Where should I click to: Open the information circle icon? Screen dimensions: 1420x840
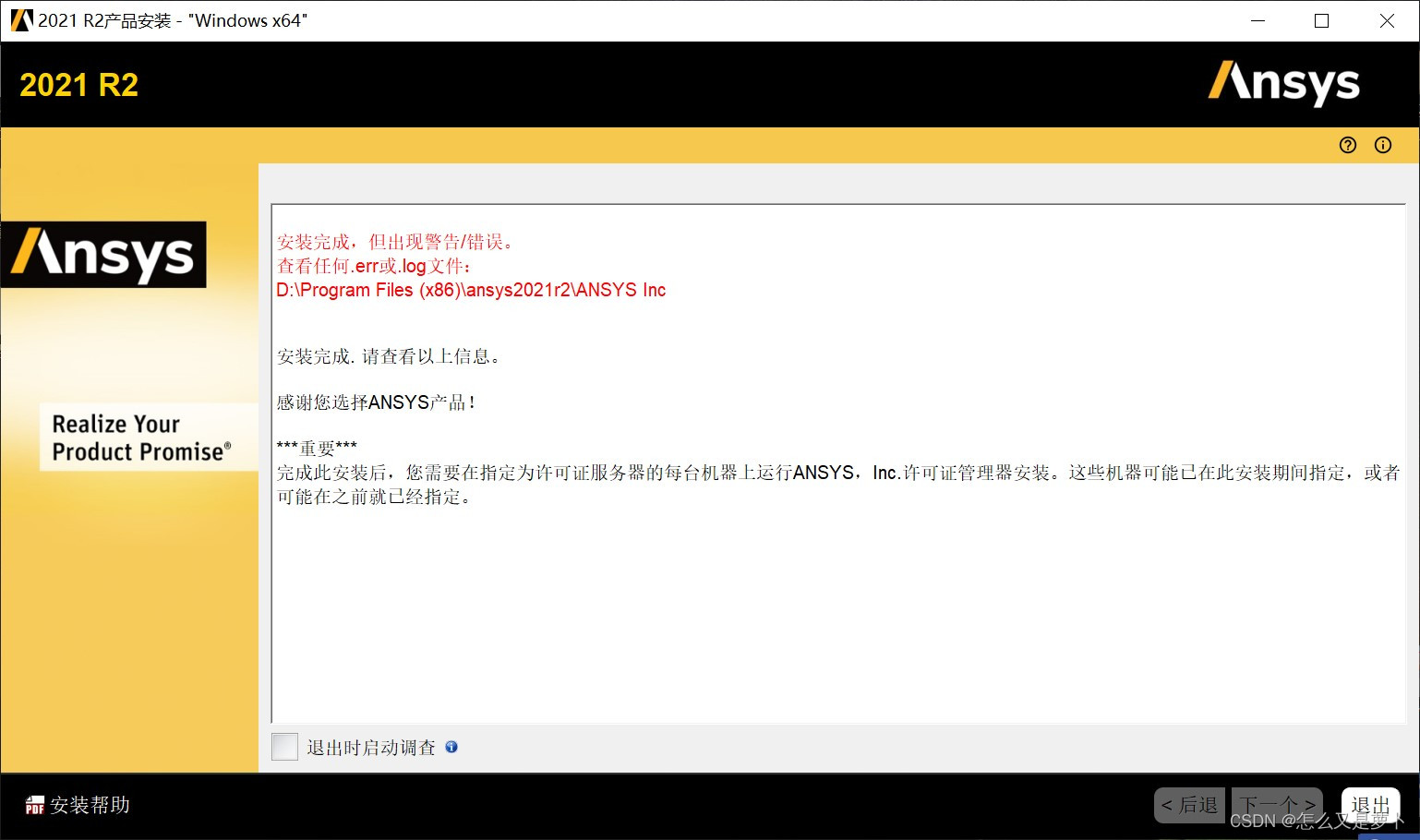coord(1383,145)
